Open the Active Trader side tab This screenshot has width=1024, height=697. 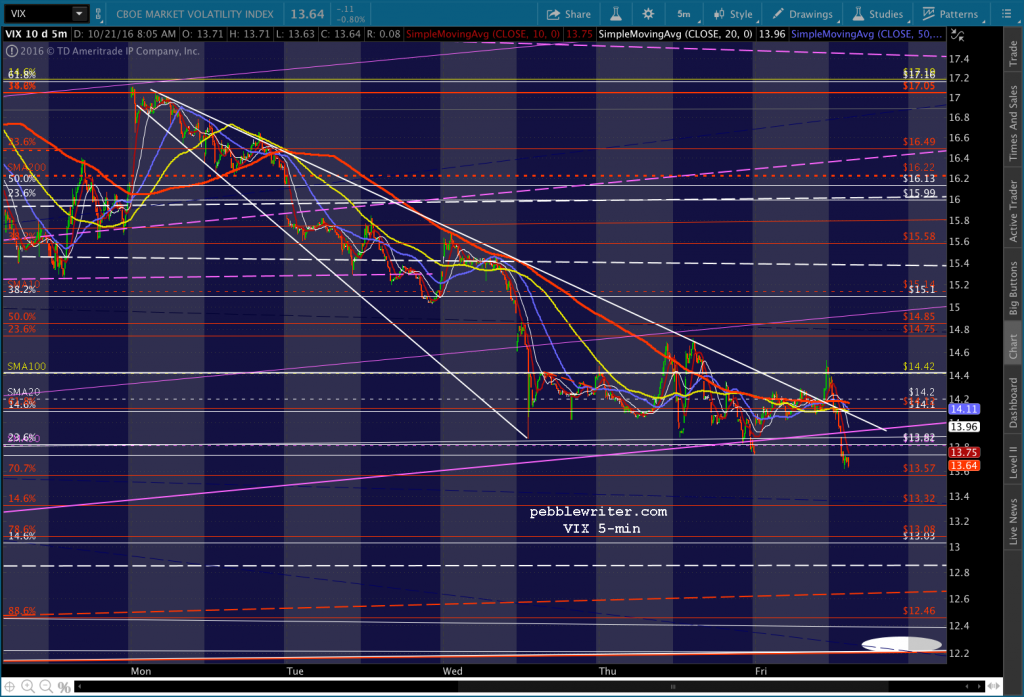click(1013, 211)
